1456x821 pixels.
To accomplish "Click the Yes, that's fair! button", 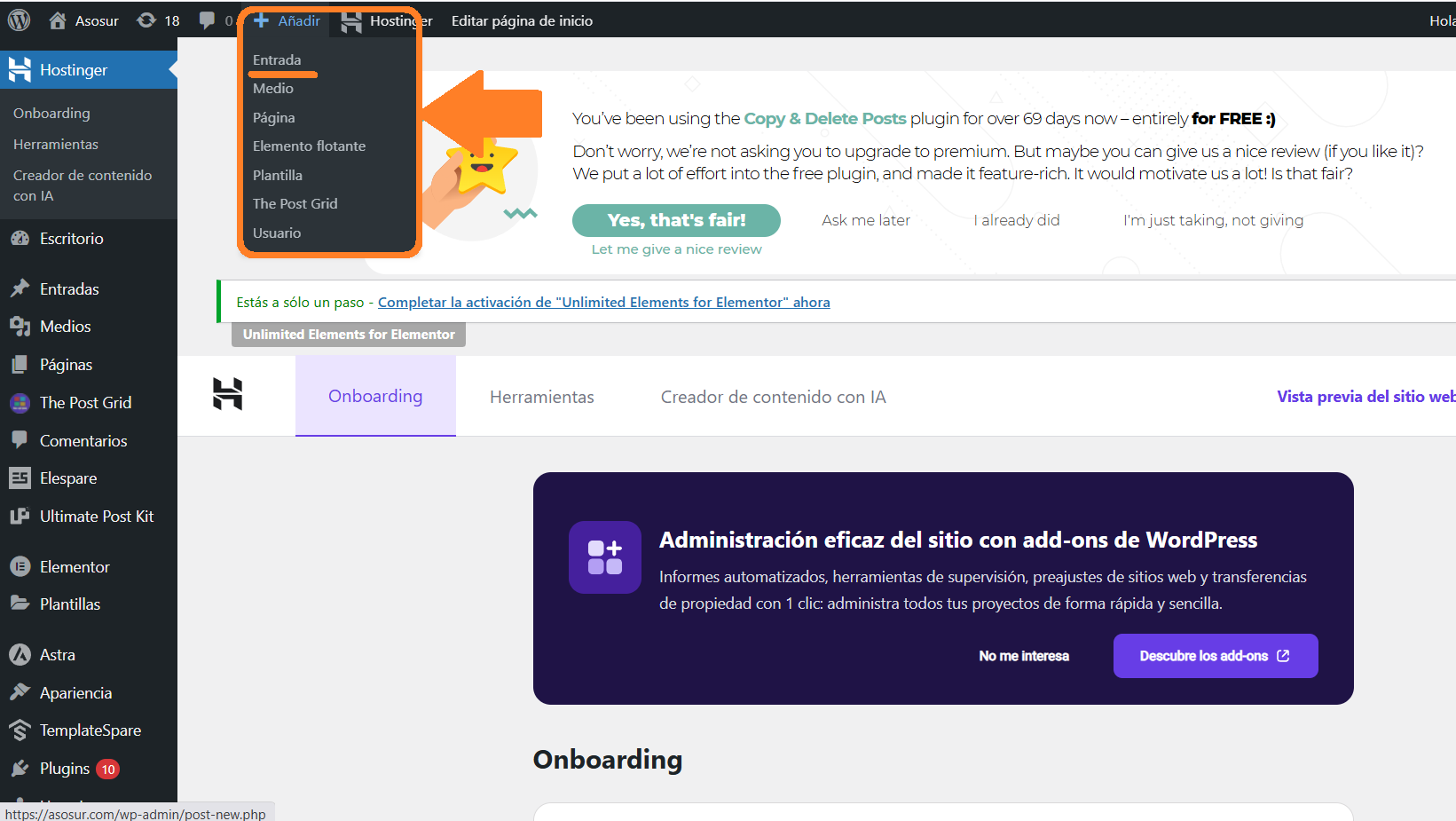I will [x=676, y=220].
